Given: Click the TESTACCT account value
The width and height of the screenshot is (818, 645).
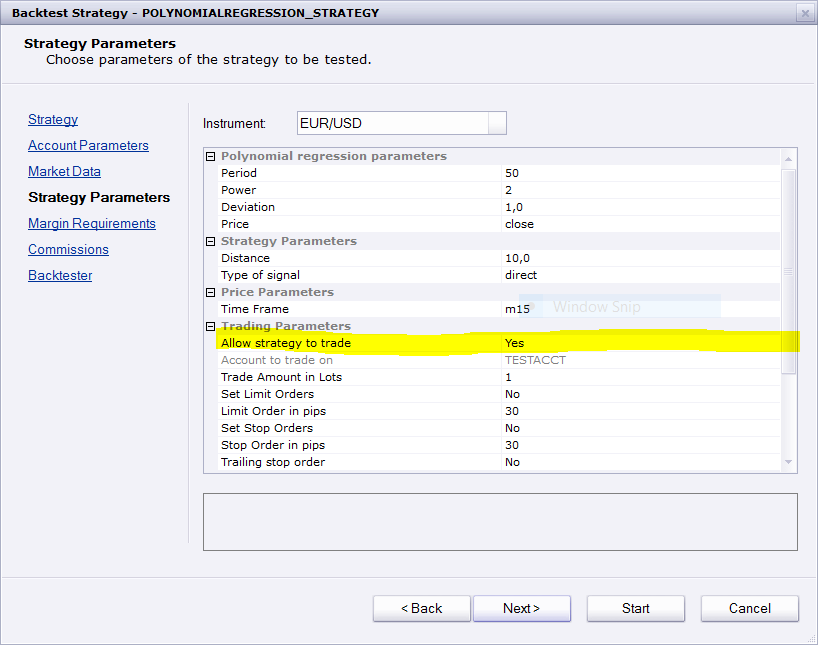Looking at the screenshot, I should tap(535, 360).
